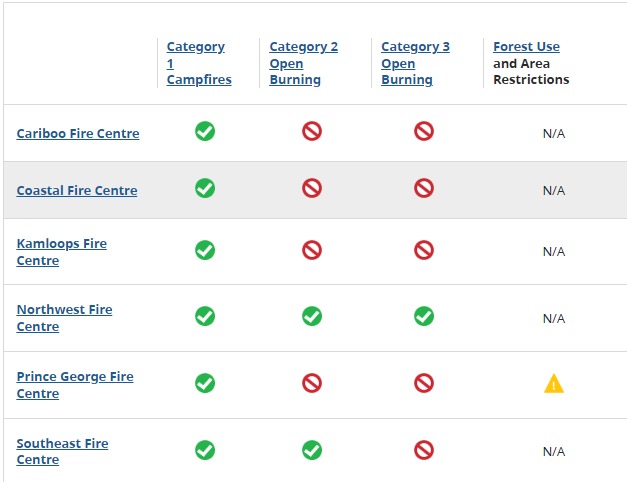Open Coastal Fire Centre link
This screenshot has width=627, height=482.
[x=77, y=191]
